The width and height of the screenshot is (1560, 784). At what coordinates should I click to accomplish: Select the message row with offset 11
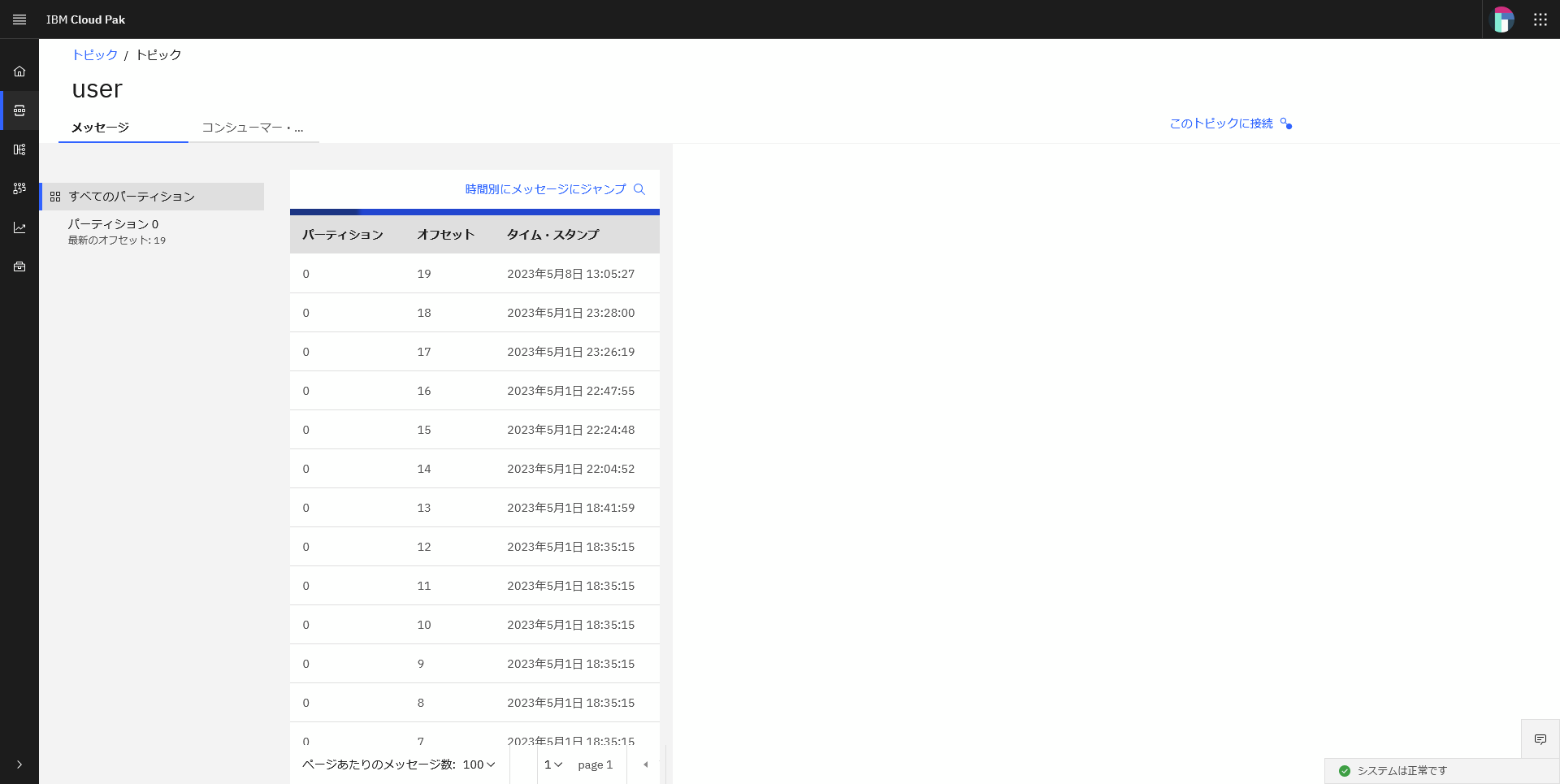coord(474,586)
